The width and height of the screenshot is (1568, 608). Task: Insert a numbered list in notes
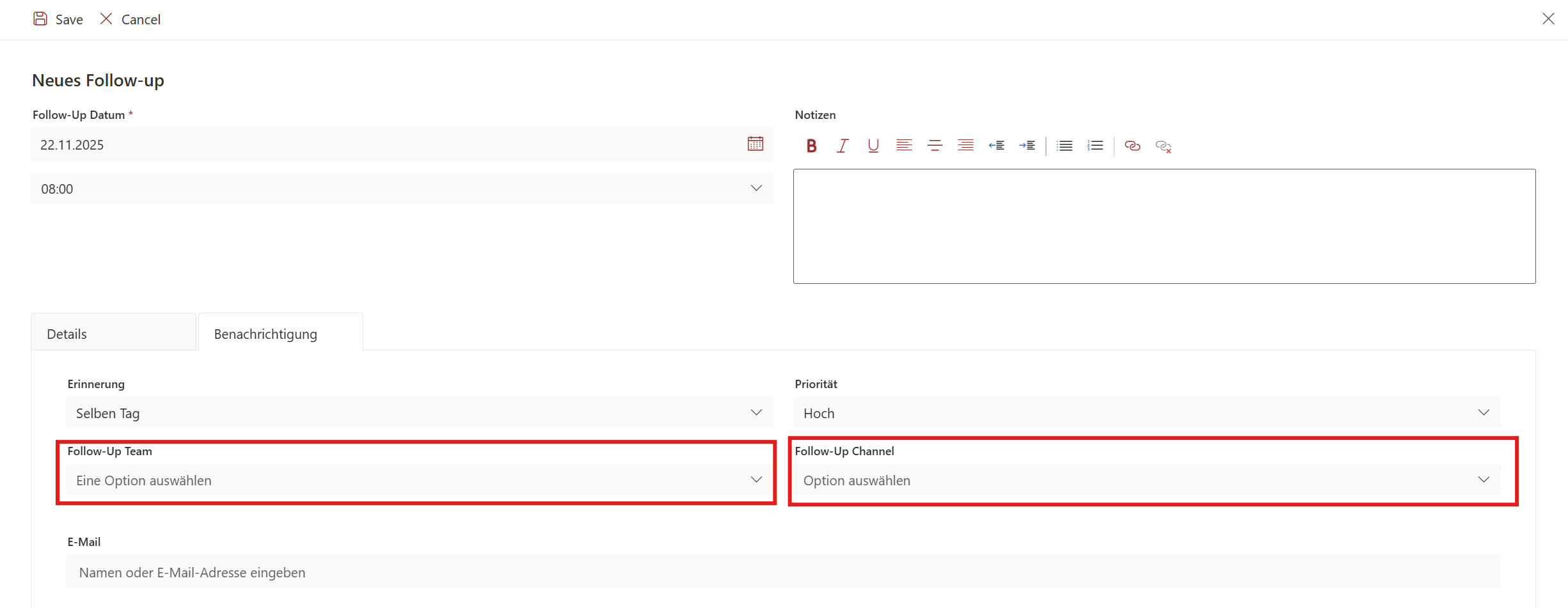pyautogui.click(x=1095, y=146)
